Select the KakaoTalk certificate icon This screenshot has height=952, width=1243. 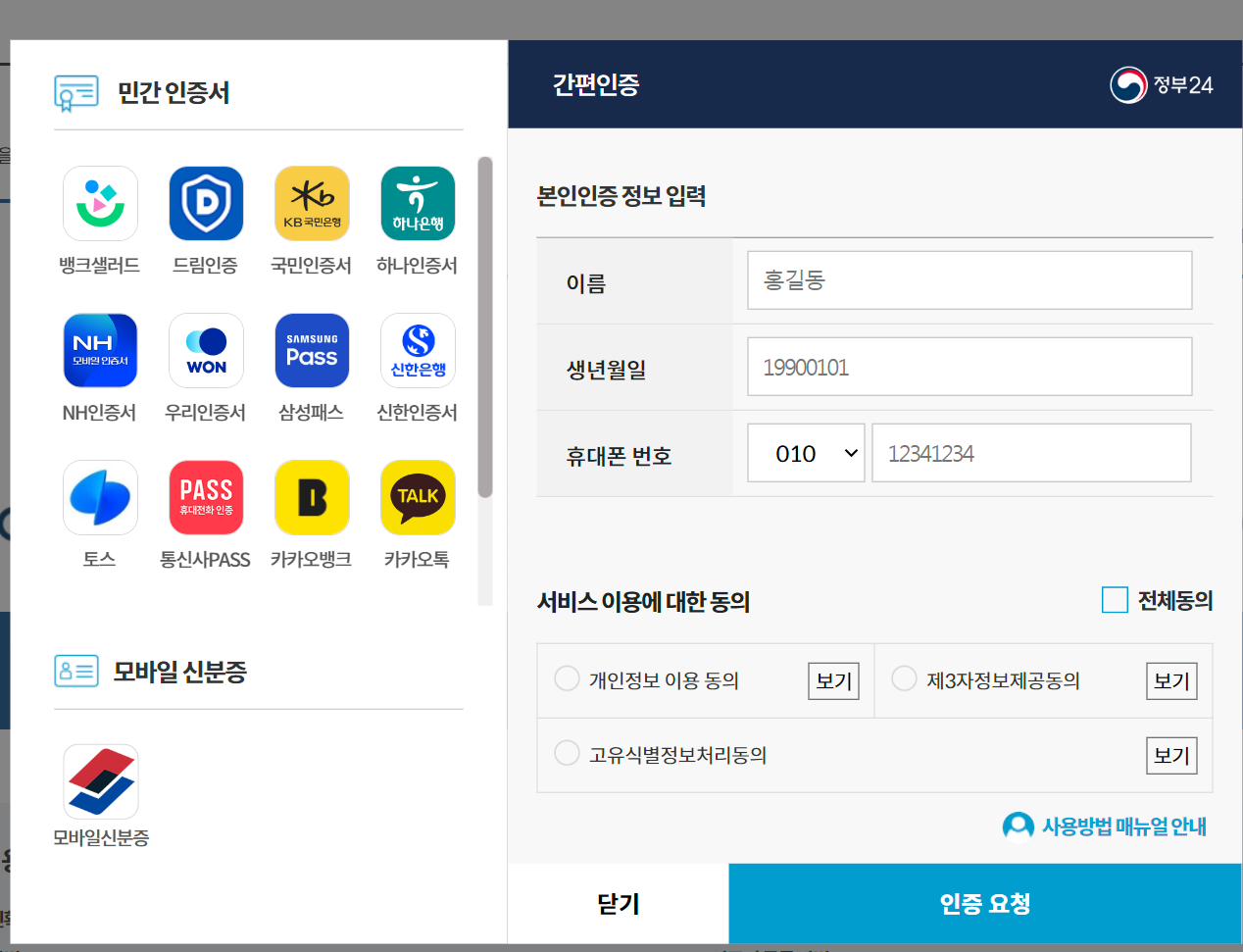(x=418, y=497)
